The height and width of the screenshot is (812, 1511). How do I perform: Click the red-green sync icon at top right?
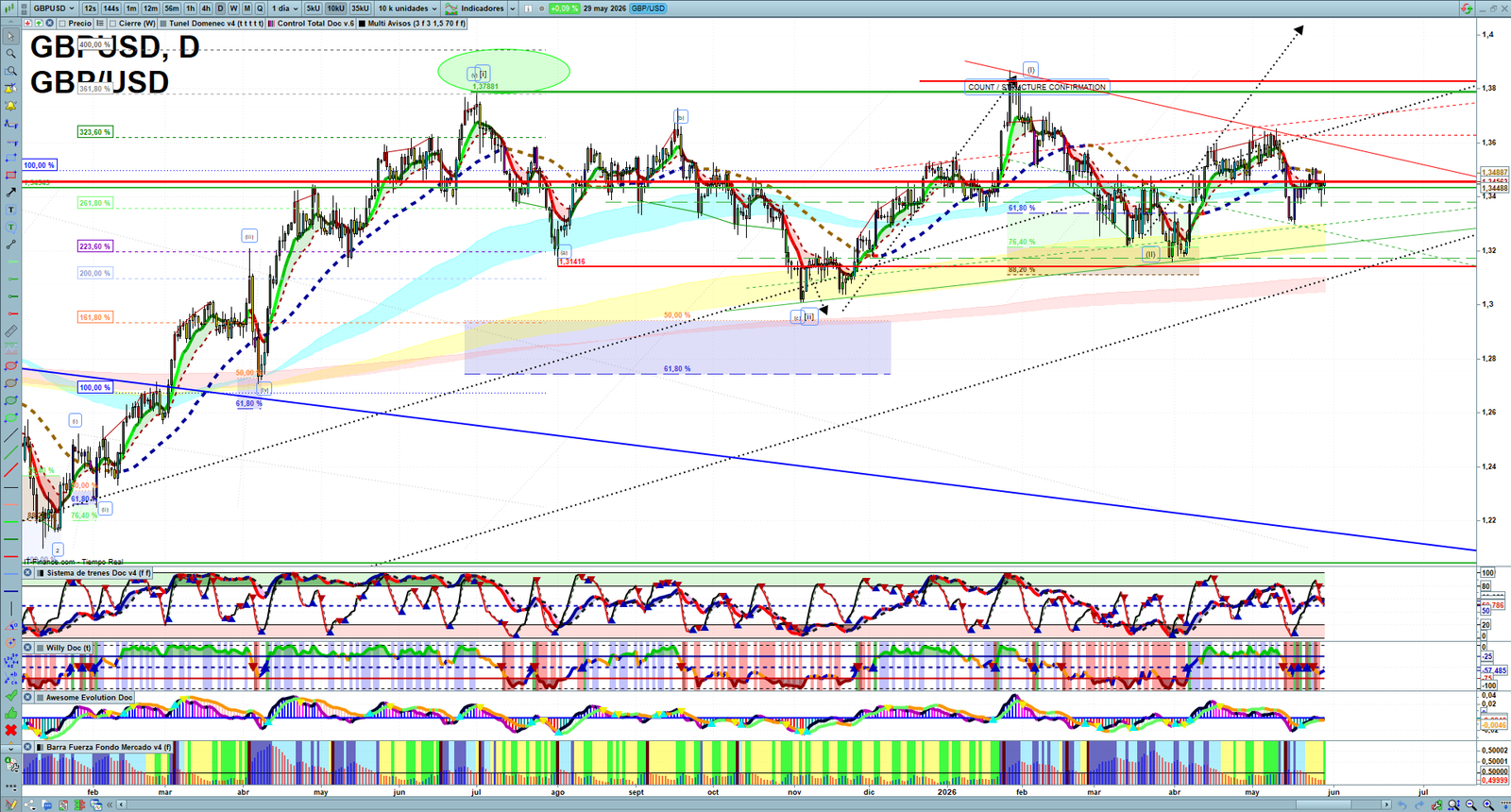(1467, 8)
